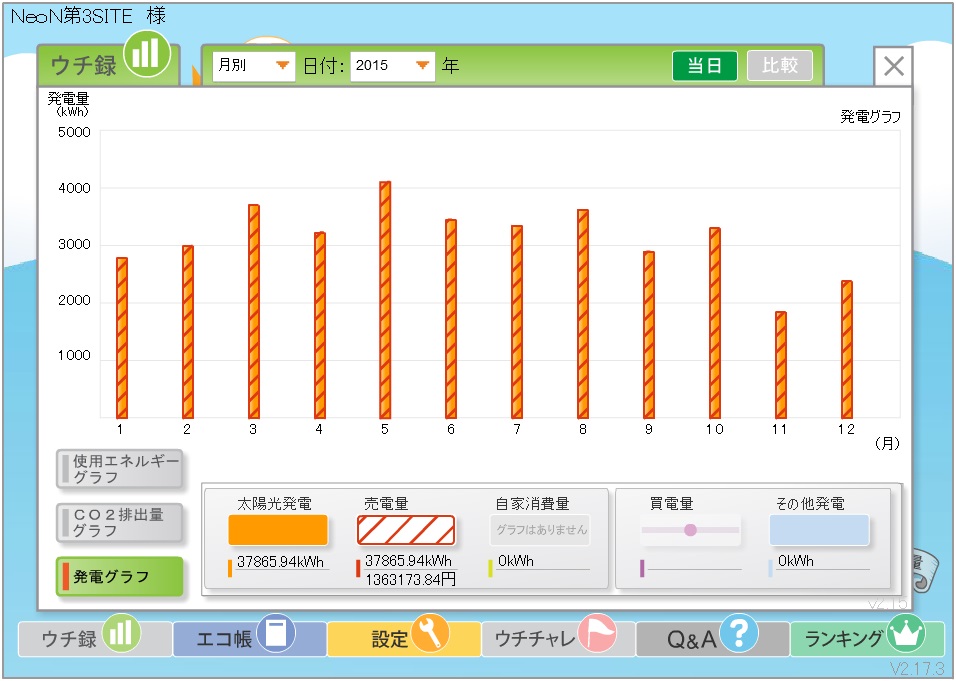Click the 日付: label
Screen dimensions: 956x681
coord(324,66)
